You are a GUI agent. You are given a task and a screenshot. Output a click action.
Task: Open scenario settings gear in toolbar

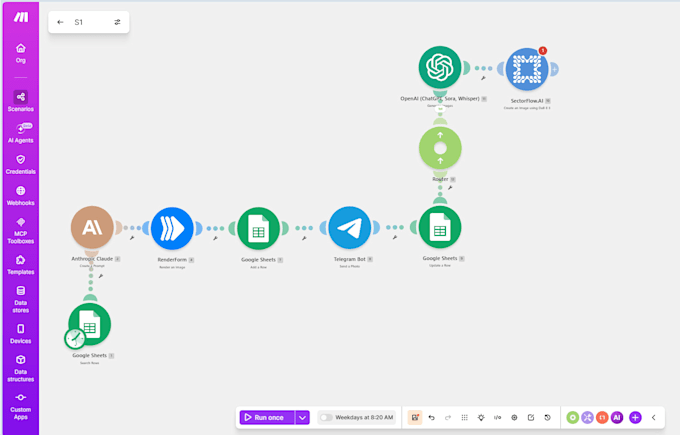click(514, 417)
